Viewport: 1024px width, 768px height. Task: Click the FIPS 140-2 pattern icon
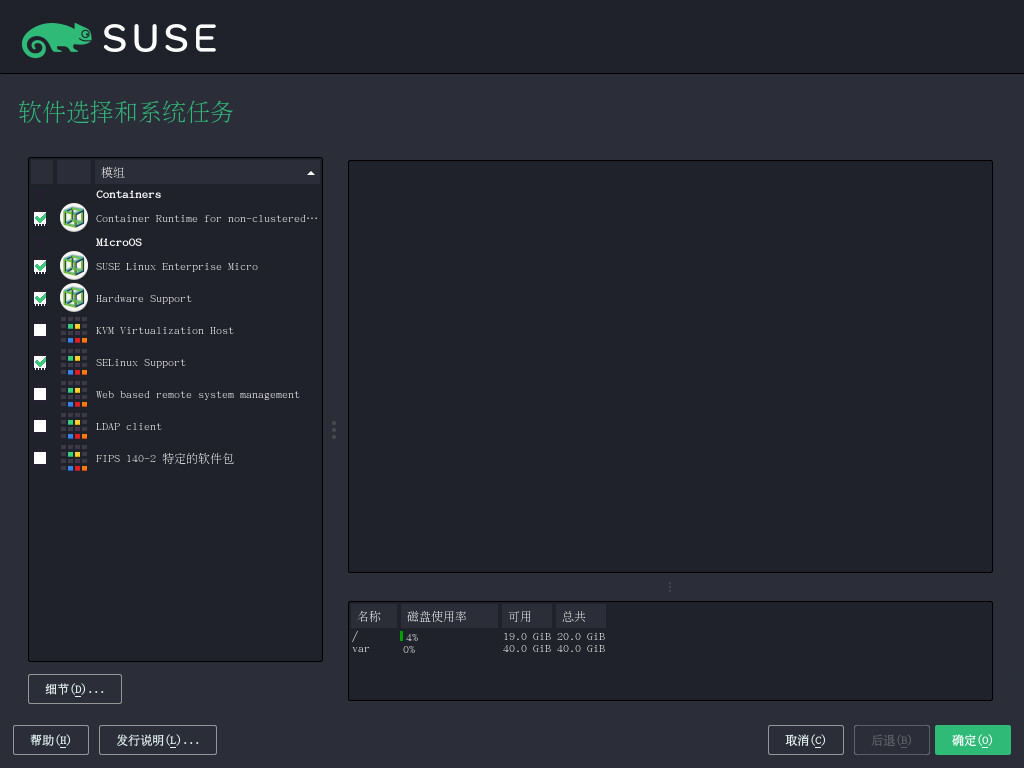[74, 458]
